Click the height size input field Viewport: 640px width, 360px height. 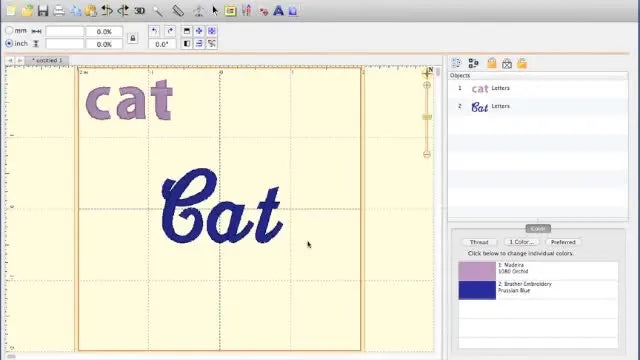tap(64, 44)
